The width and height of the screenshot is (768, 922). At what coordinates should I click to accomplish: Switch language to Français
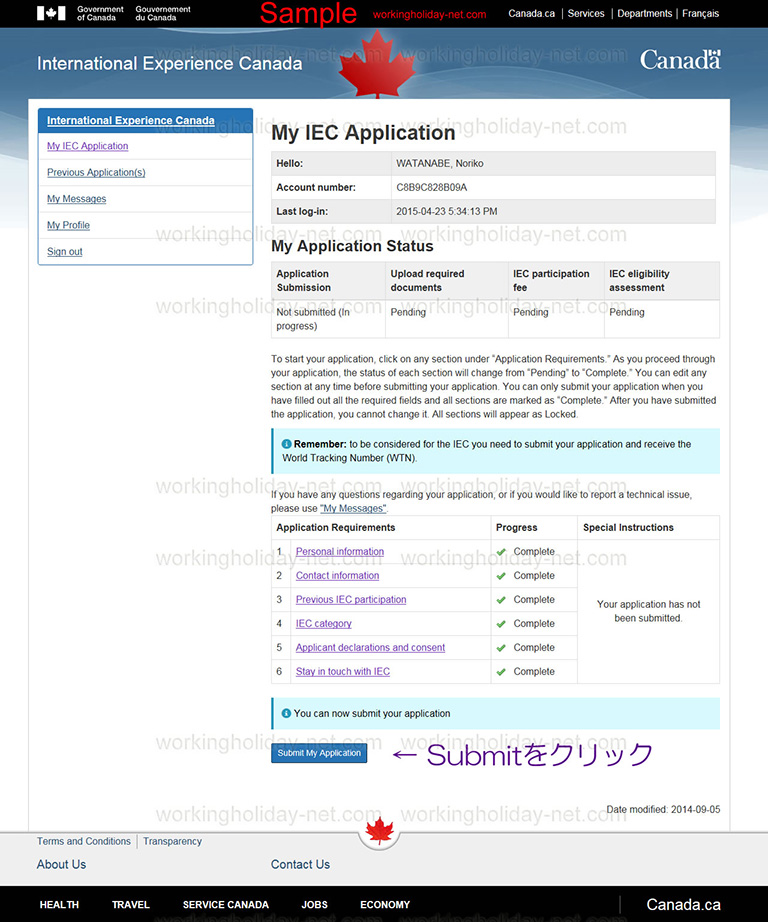click(700, 14)
